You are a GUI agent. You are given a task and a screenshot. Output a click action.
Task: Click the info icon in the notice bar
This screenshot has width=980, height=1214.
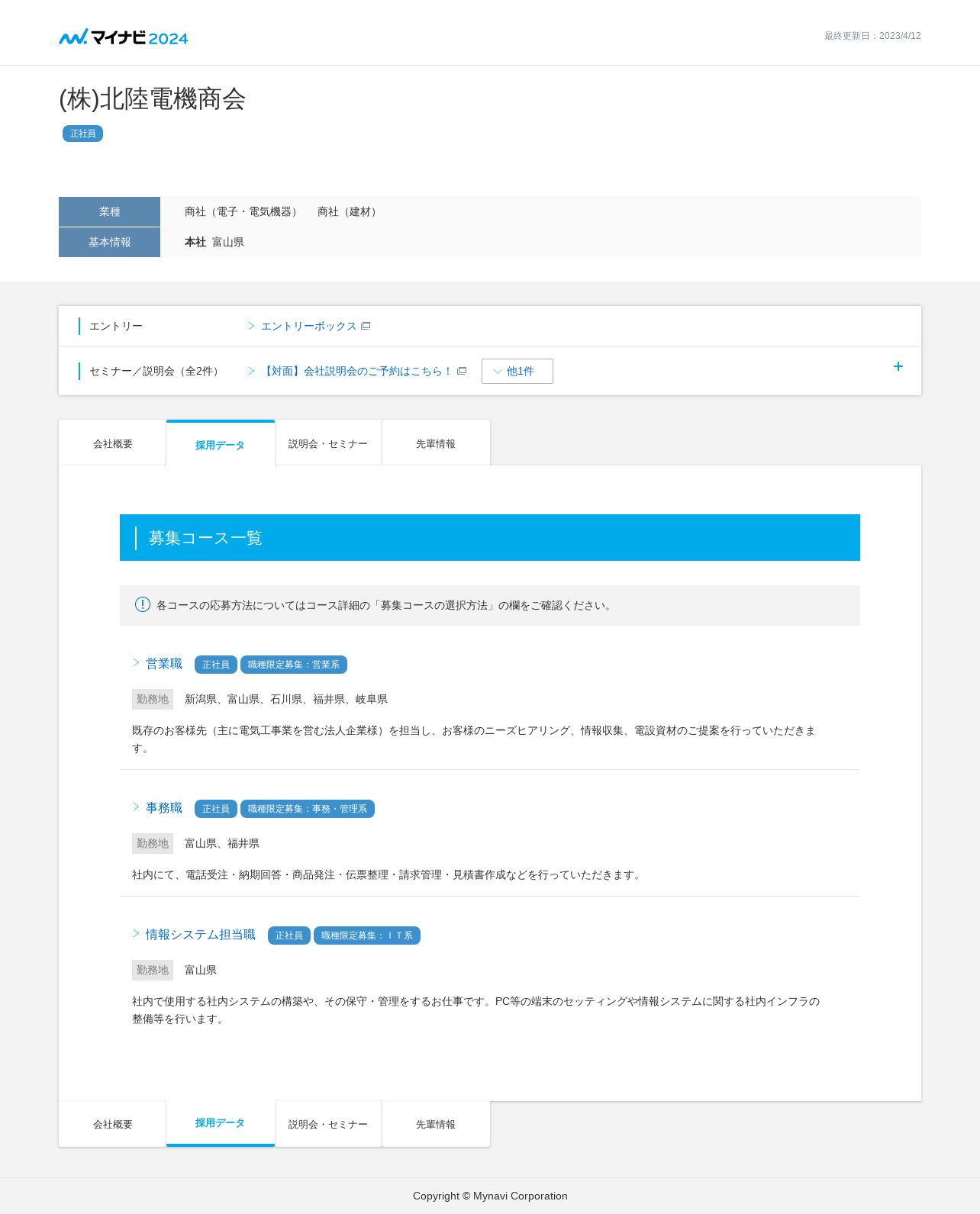pos(143,604)
